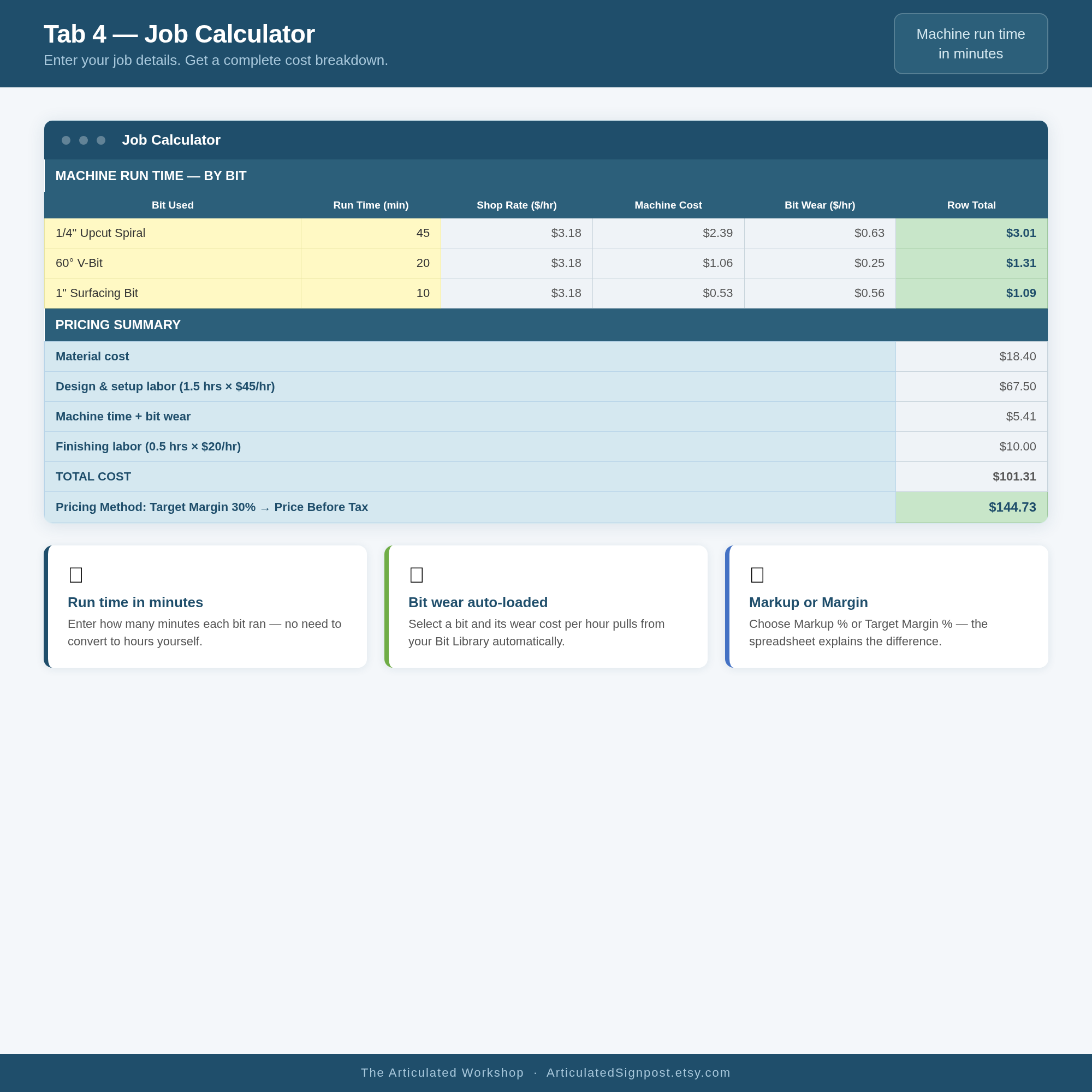
Task: Click the Shop Rate ($/hr) column header
Action: 517,205
